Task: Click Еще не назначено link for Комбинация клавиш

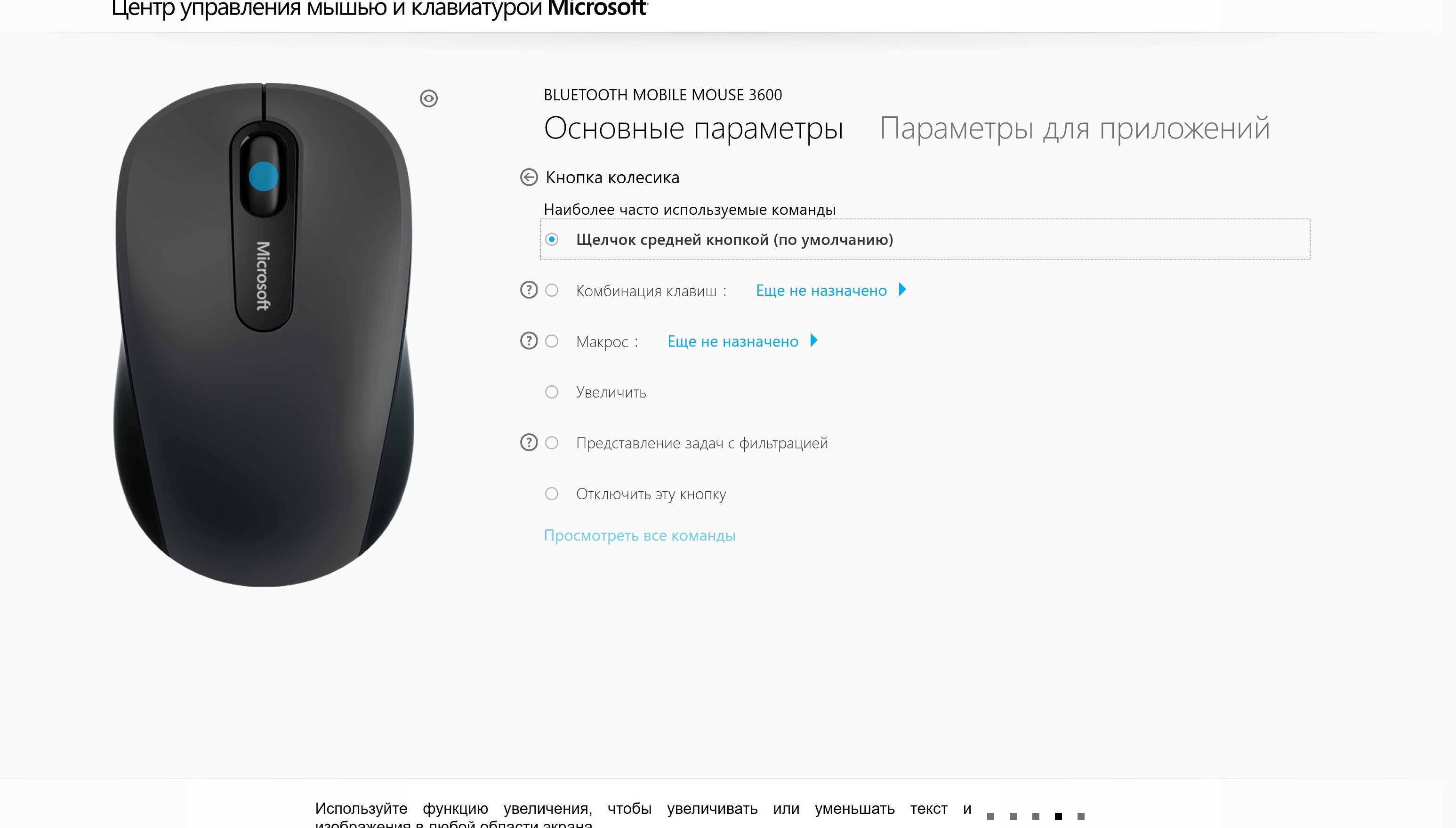Action: tap(821, 291)
